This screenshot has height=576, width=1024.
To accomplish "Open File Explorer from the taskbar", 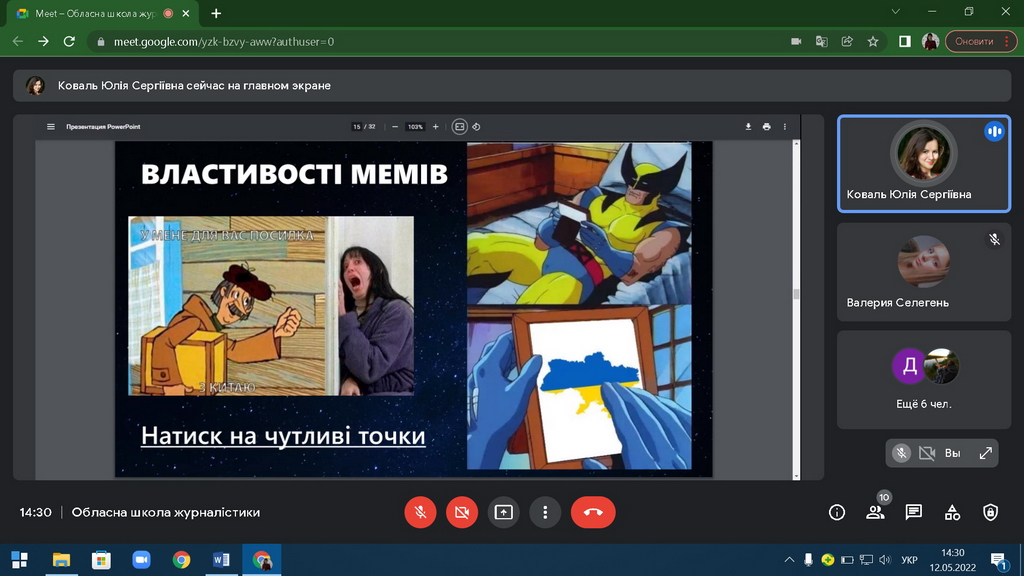I will pyautogui.click(x=61, y=560).
